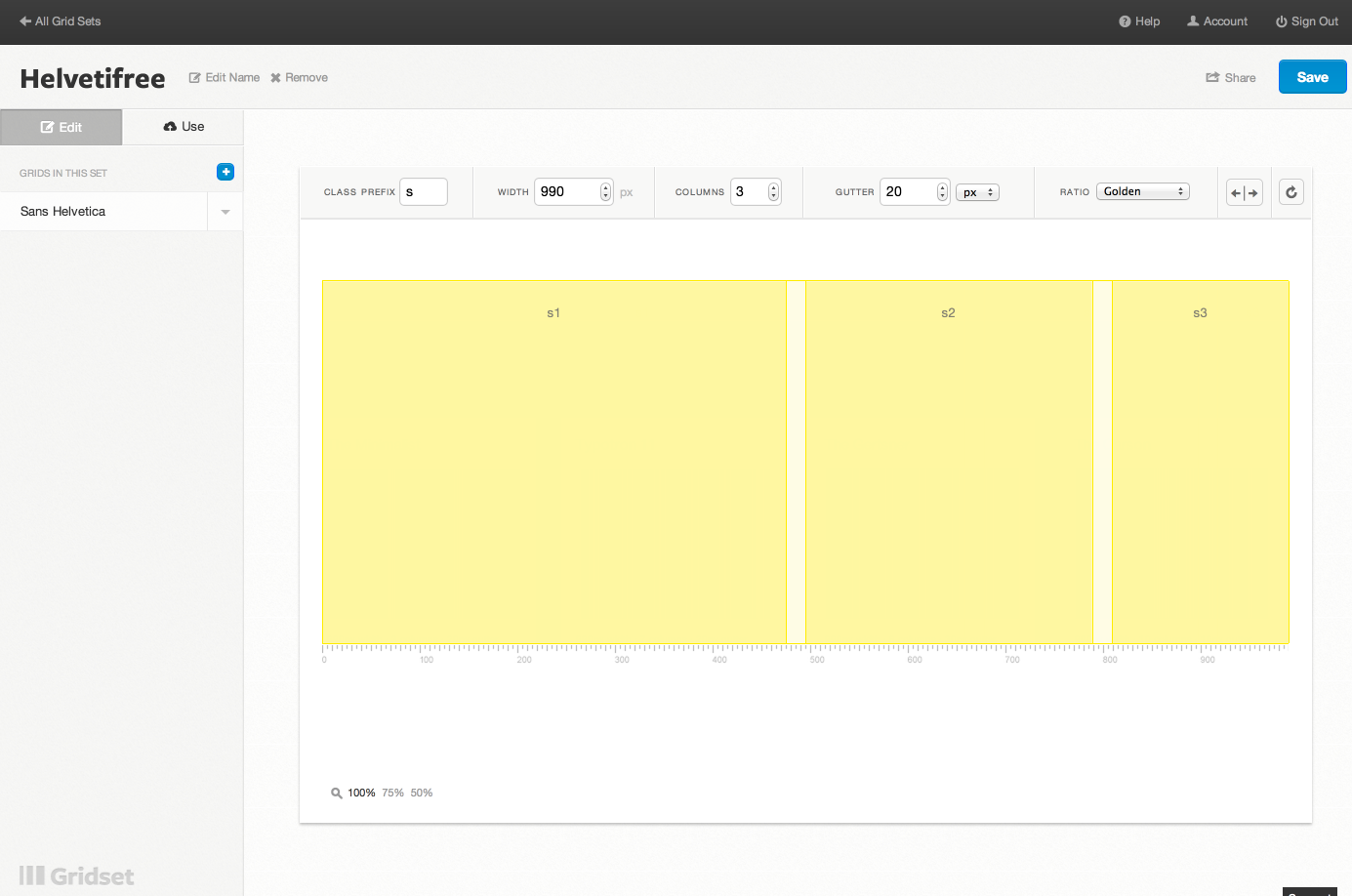This screenshot has width=1352, height=896.
Task: Expand the Sans Helvetica grid options arrow
Action: (x=225, y=212)
